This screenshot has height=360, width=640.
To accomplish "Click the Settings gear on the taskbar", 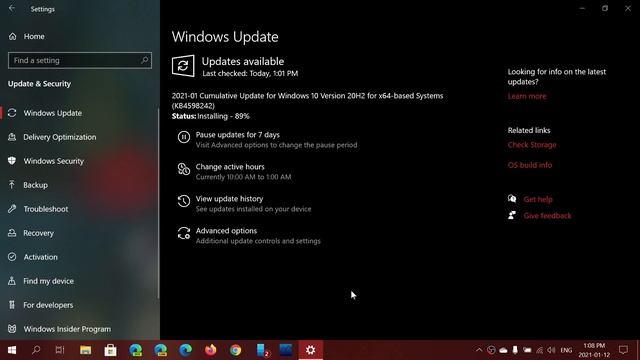I will [x=311, y=350].
